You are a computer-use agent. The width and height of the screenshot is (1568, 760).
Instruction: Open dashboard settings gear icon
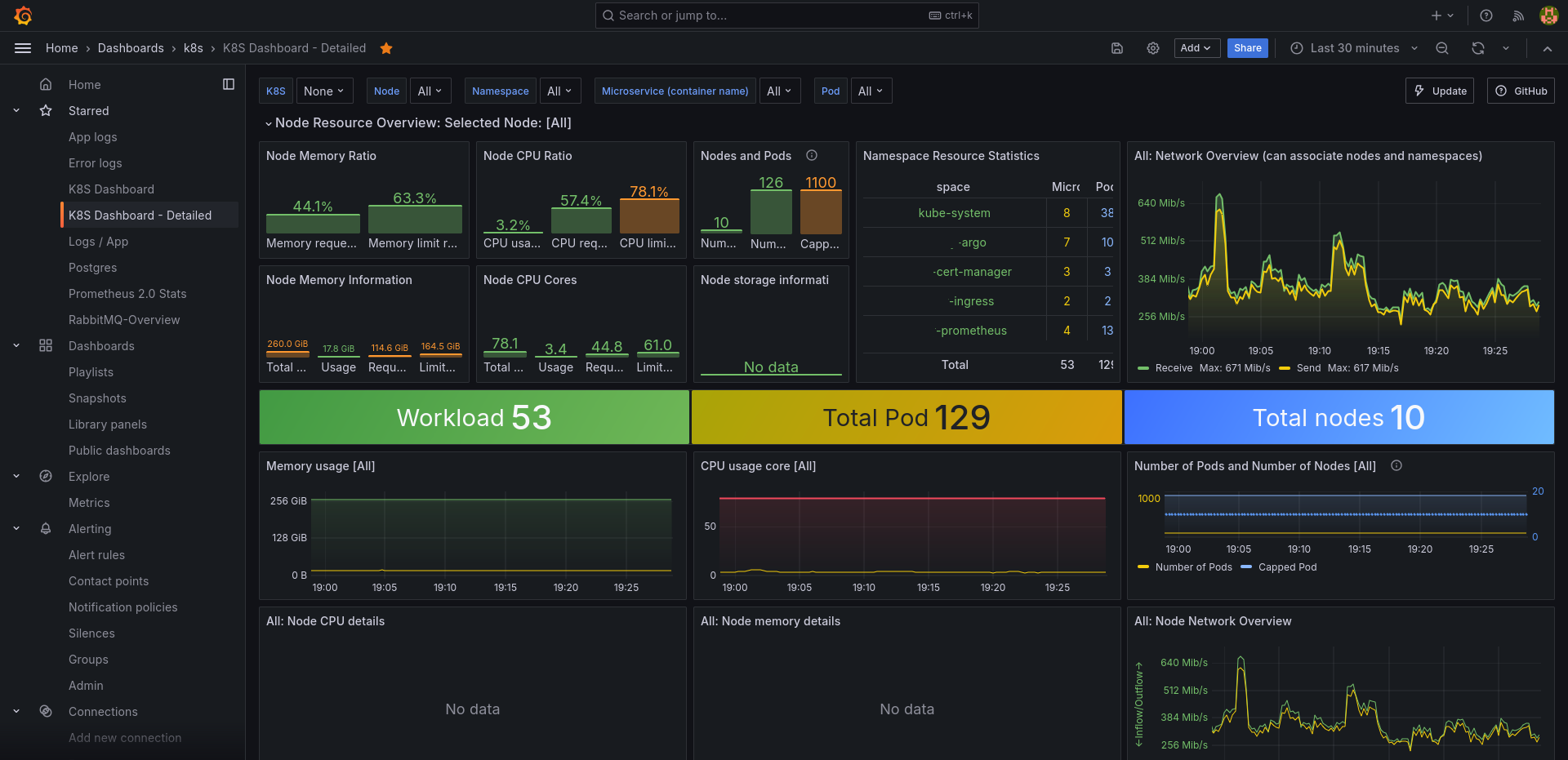point(1153,48)
